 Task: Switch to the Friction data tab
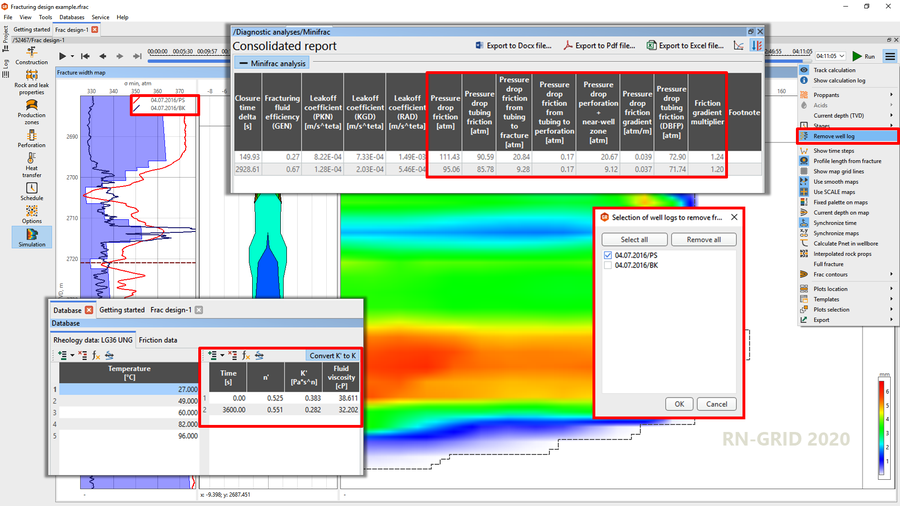tap(158, 340)
